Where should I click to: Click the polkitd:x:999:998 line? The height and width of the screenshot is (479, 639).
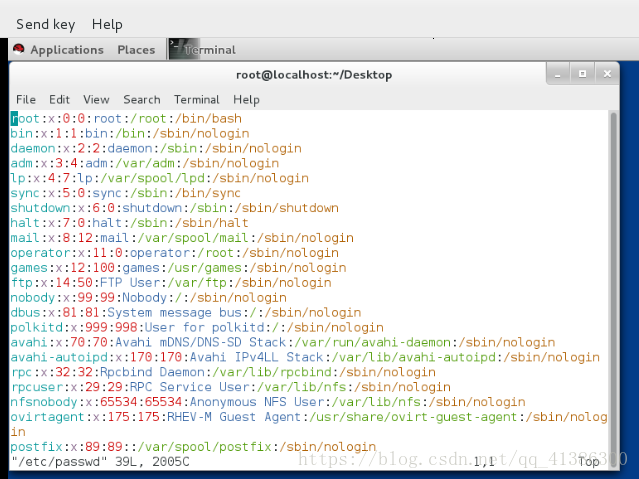[197, 327]
